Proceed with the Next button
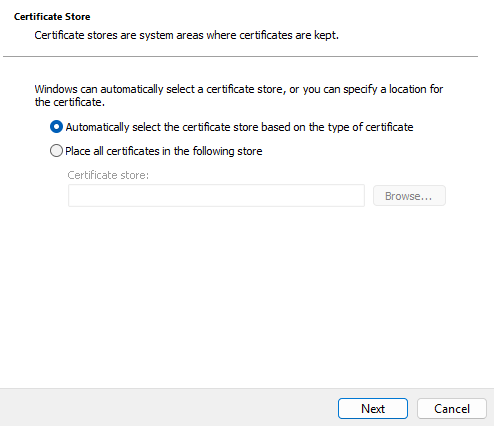This screenshot has width=494, height=426. click(x=373, y=408)
